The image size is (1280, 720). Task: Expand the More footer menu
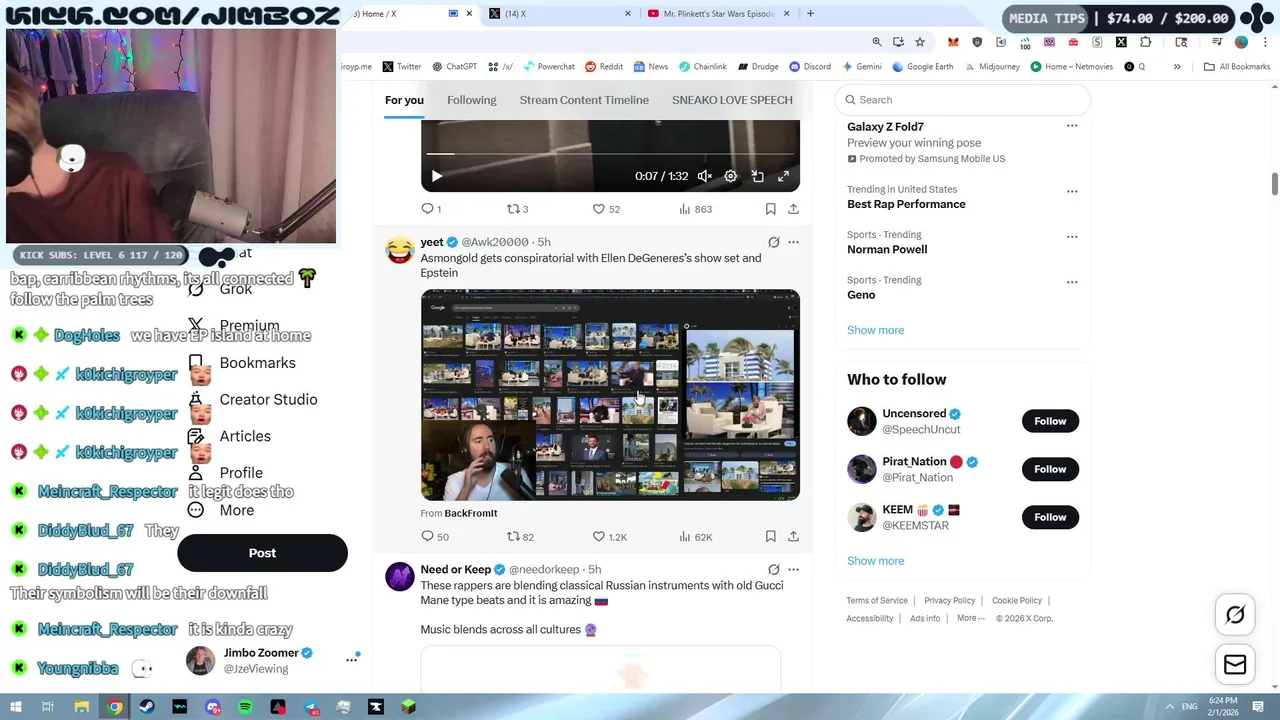(970, 618)
